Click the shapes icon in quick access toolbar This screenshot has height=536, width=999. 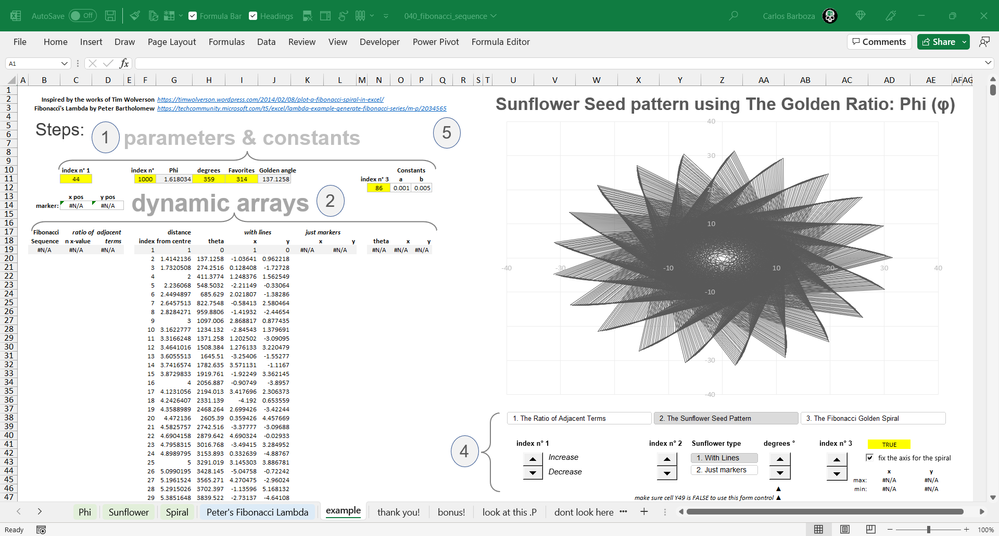pos(343,16)
